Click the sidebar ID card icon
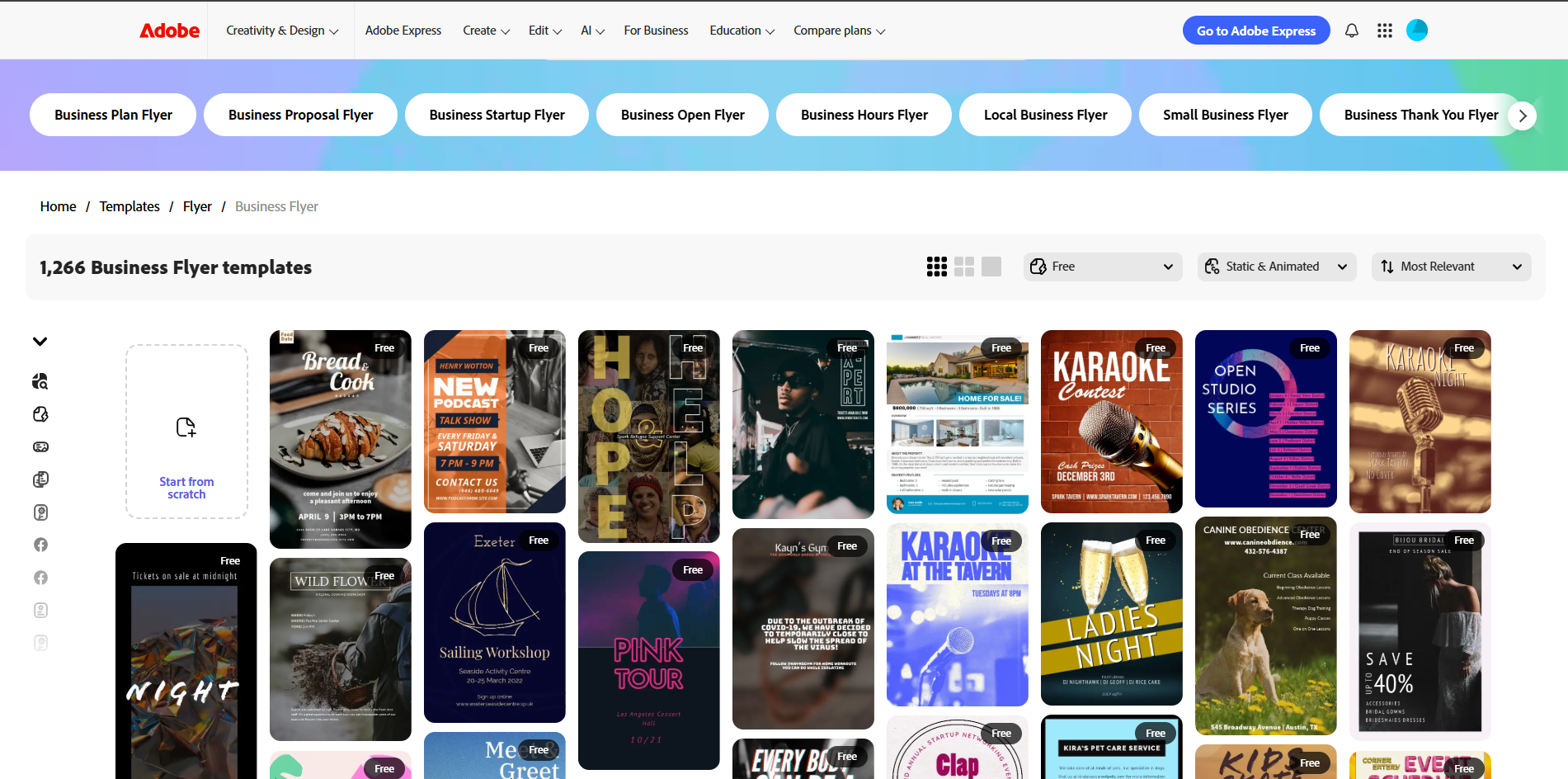1568x779 pixels. [x=40, y=611]
